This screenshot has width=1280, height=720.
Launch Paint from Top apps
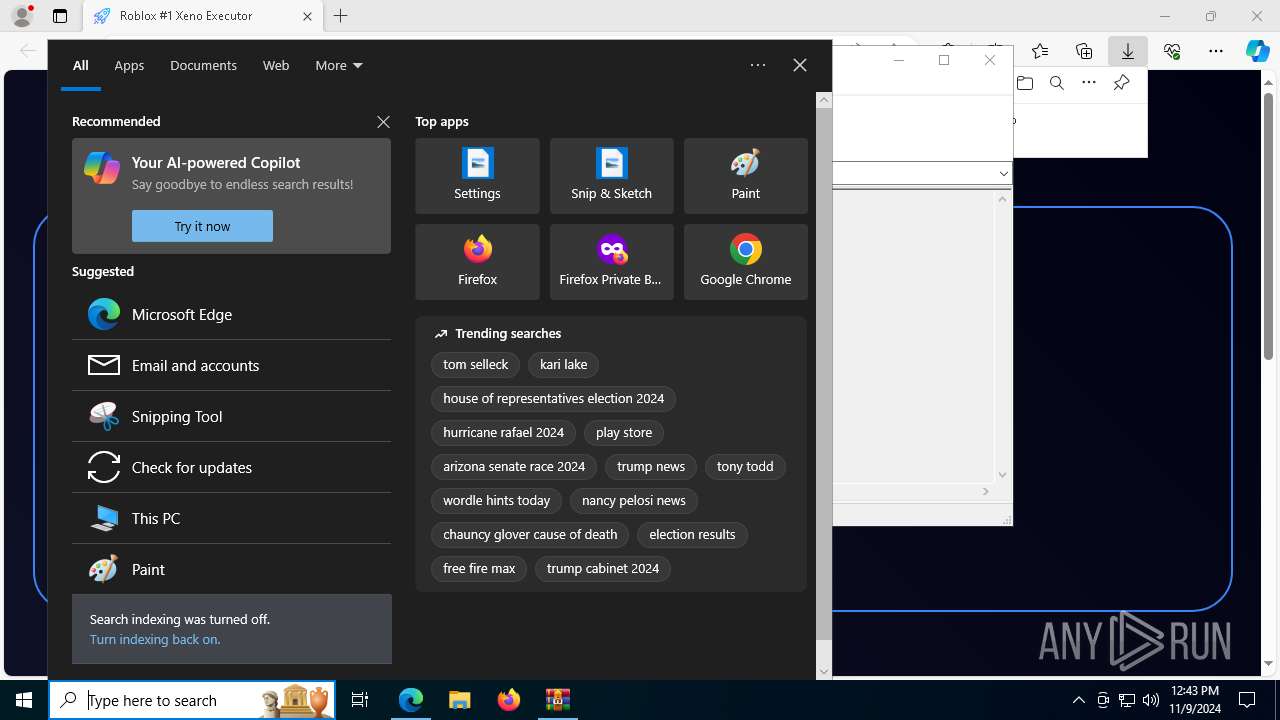click(745, 176)
